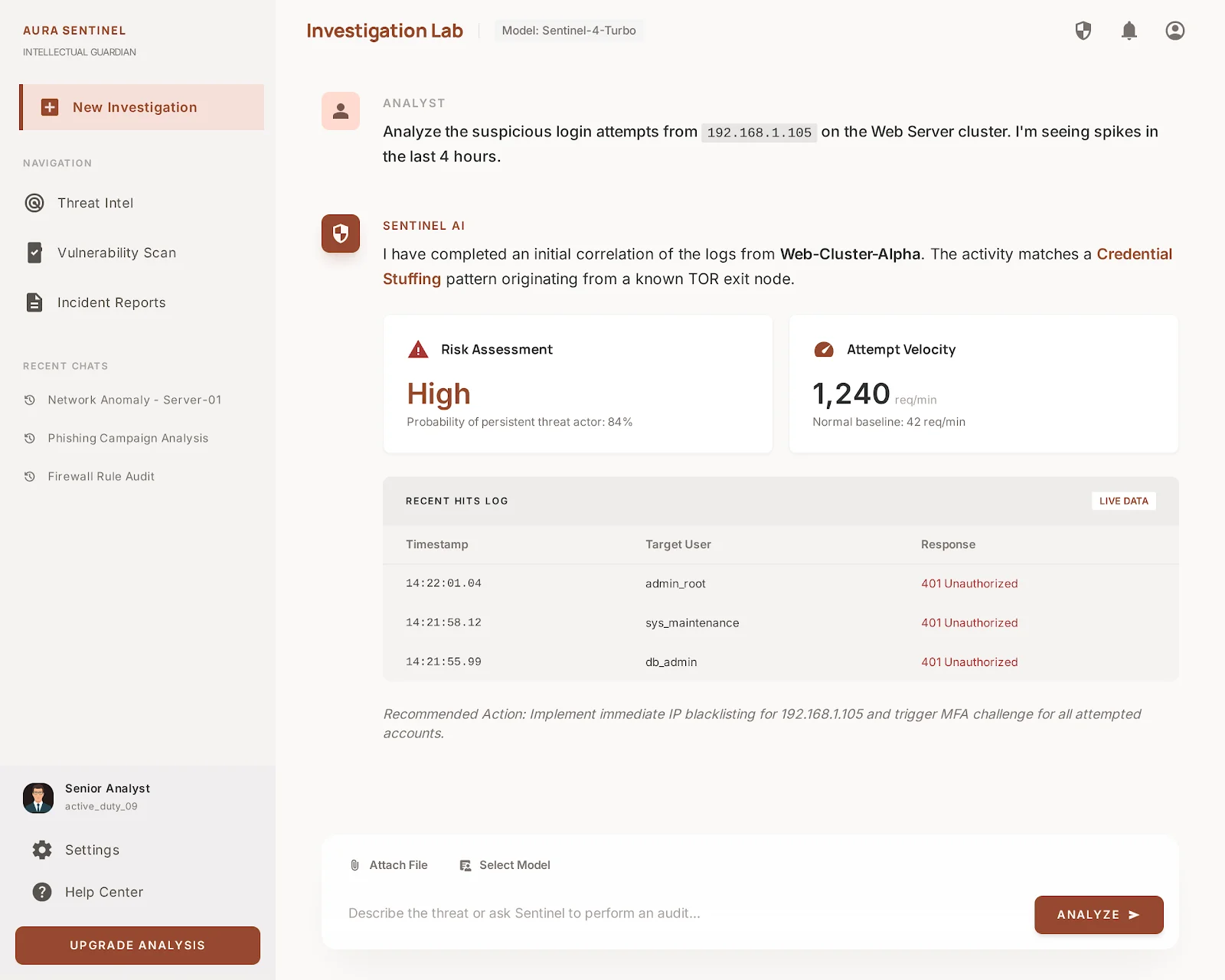Screen dimensions: 1225x980
Task: Click the Upgrade Analysis button
Action: point(138,946)
